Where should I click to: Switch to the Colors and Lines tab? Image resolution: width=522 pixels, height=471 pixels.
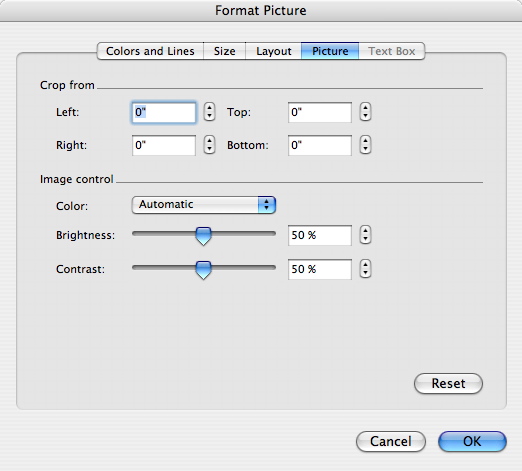point(150,51)
